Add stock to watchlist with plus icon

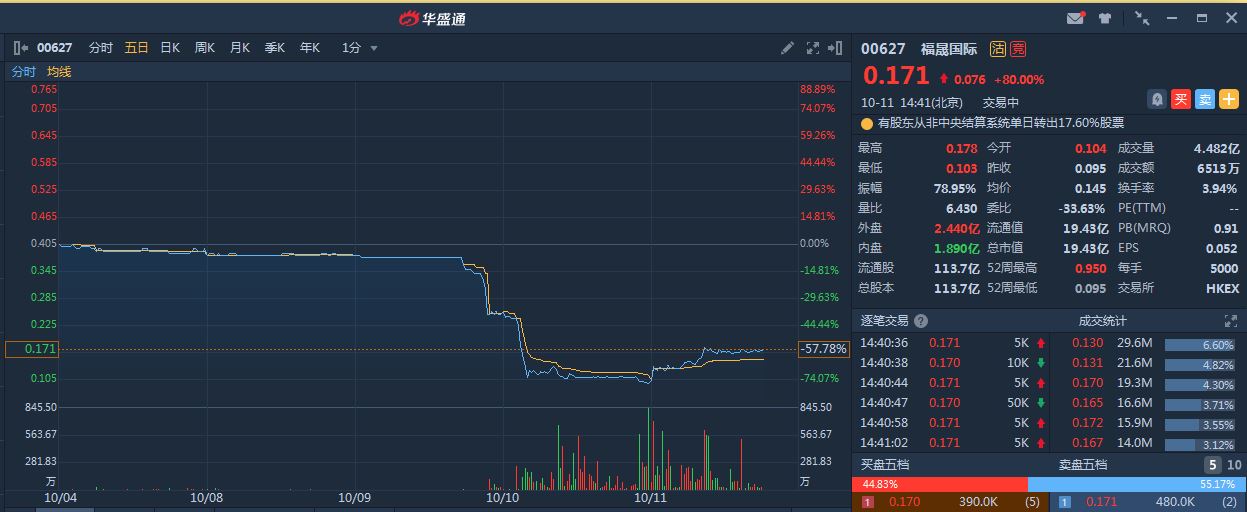pyautogui.click(x=1229, y=99)
